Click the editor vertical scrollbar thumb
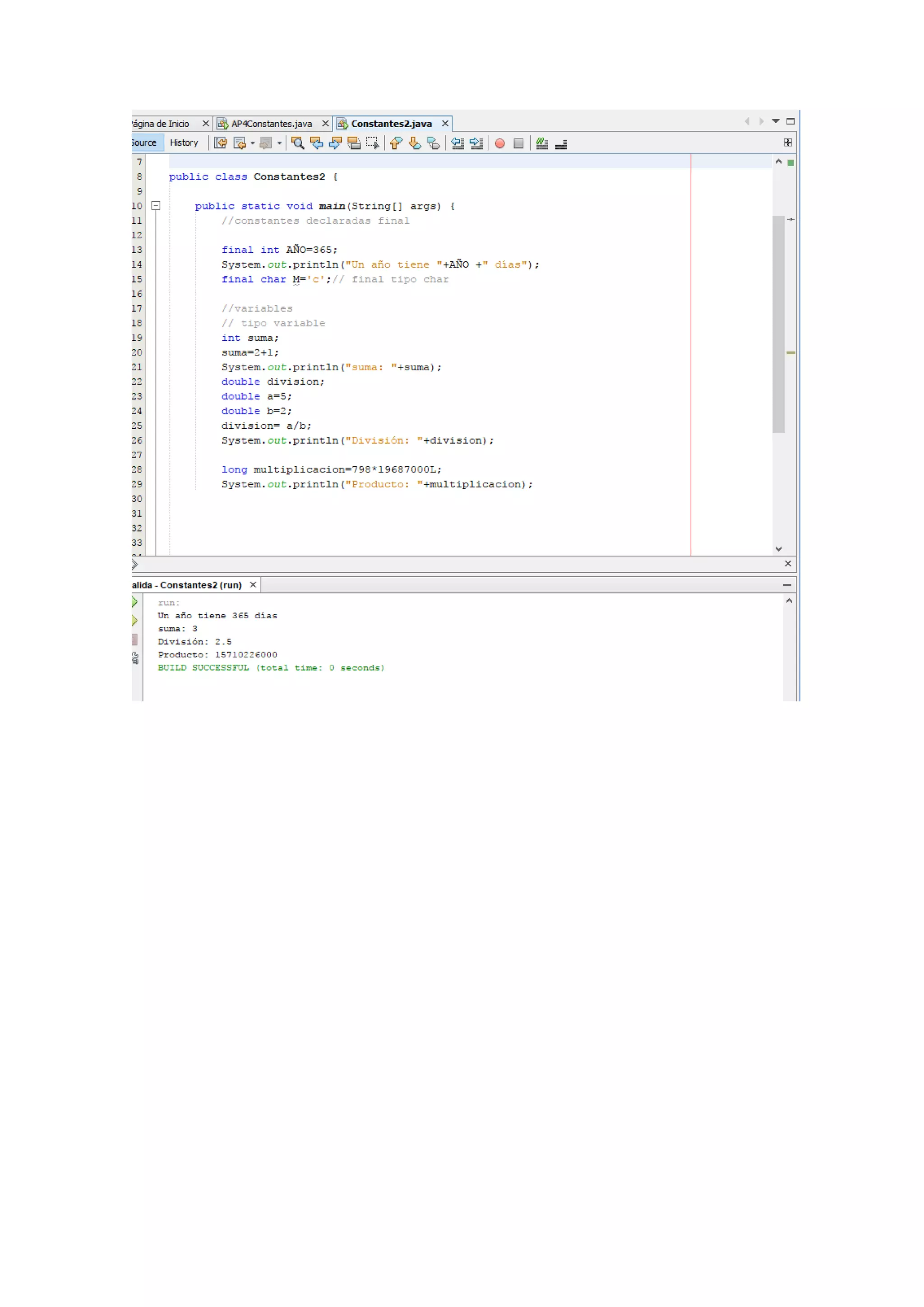The height and width of the screenshot is (1307, 924). tap(778, 324)
